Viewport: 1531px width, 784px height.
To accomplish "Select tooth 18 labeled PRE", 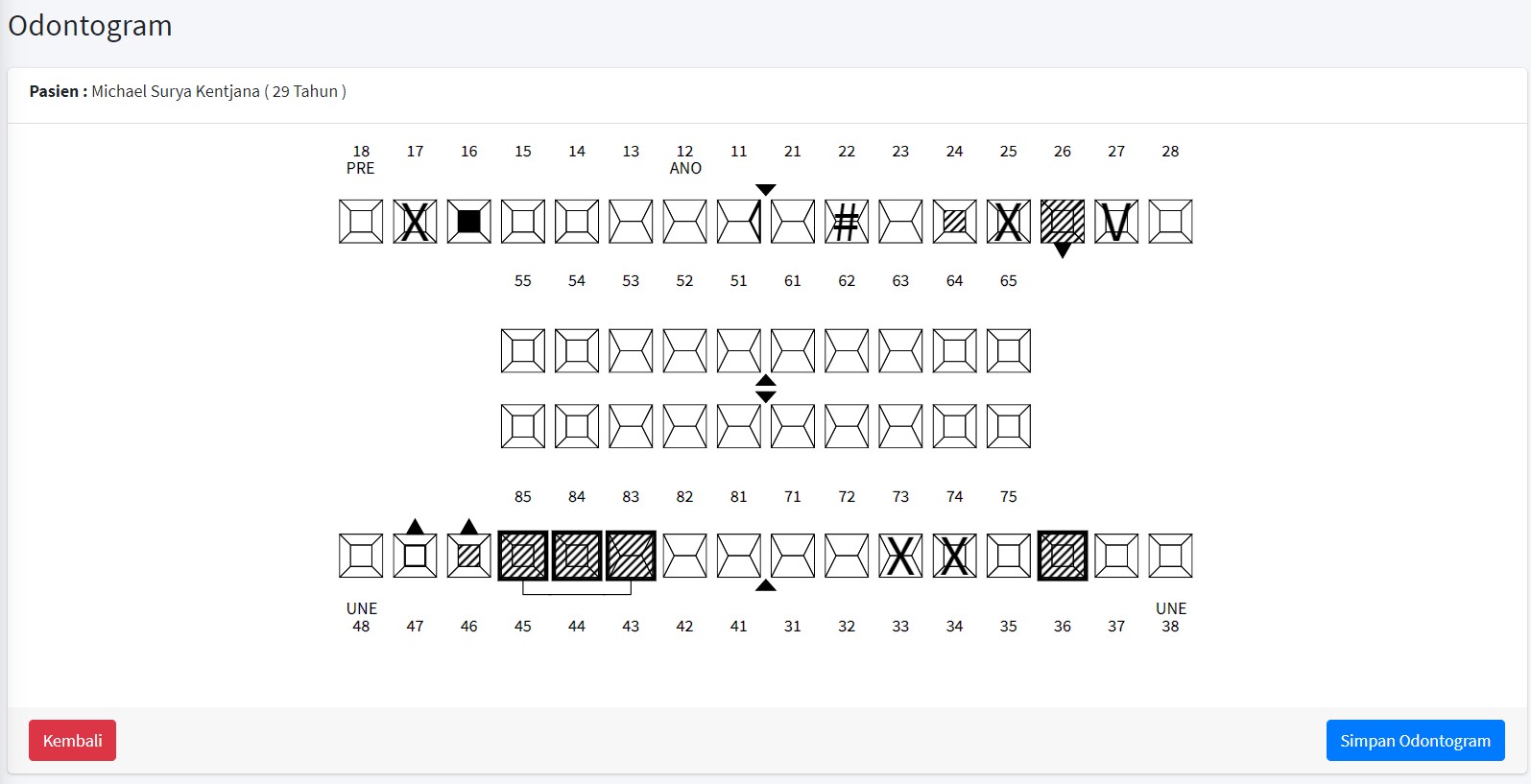I will pyautogui.click(x=361, y=222).
